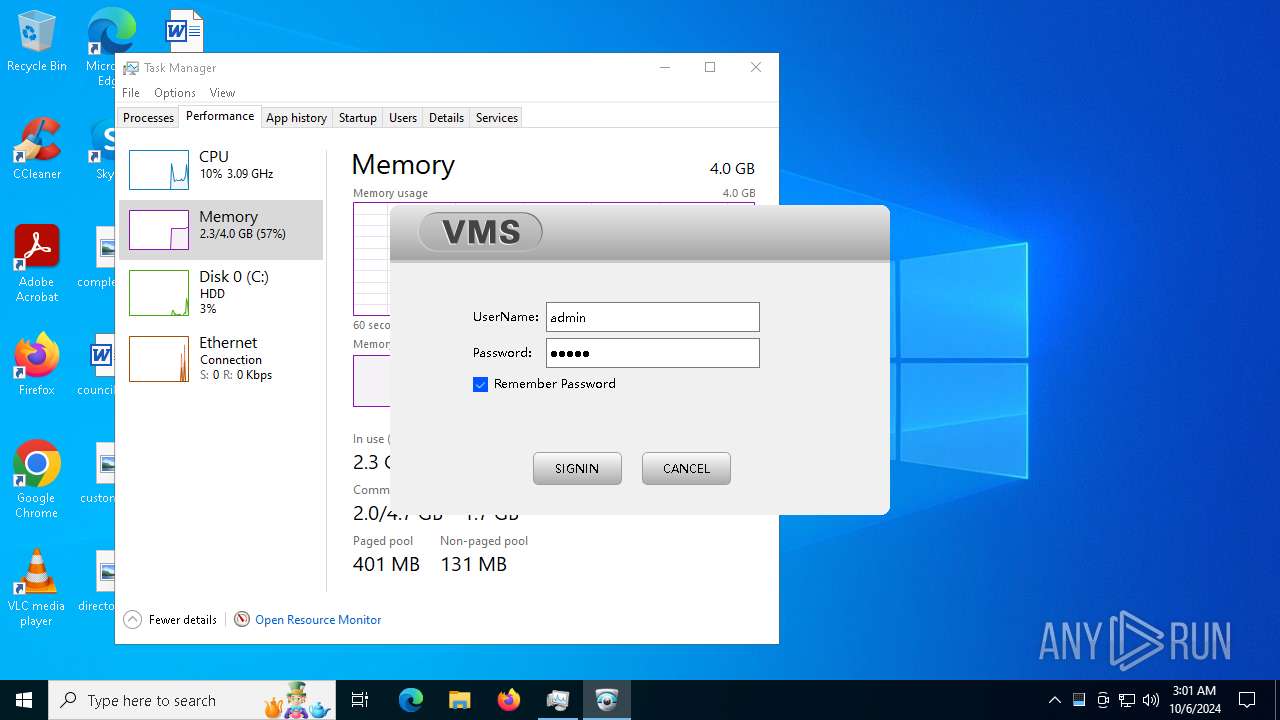Screen dimensions: 1280x720
Task: Maximize the Task Manager window
Action: 710,67
